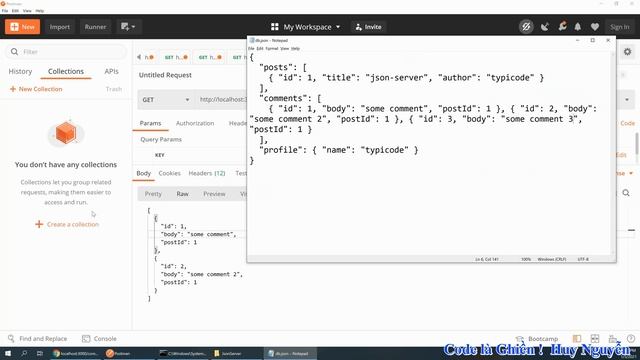Select the response Body tab
640x360 pixels.
143,173
